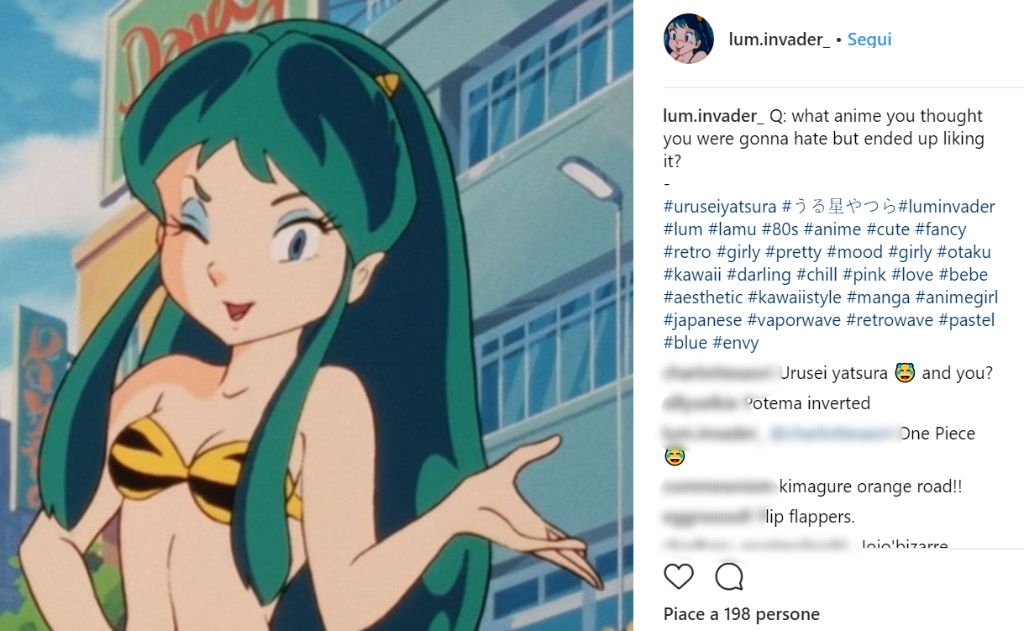Follow the account with Segui
1024x631 pixels.
tap(869, 39)
